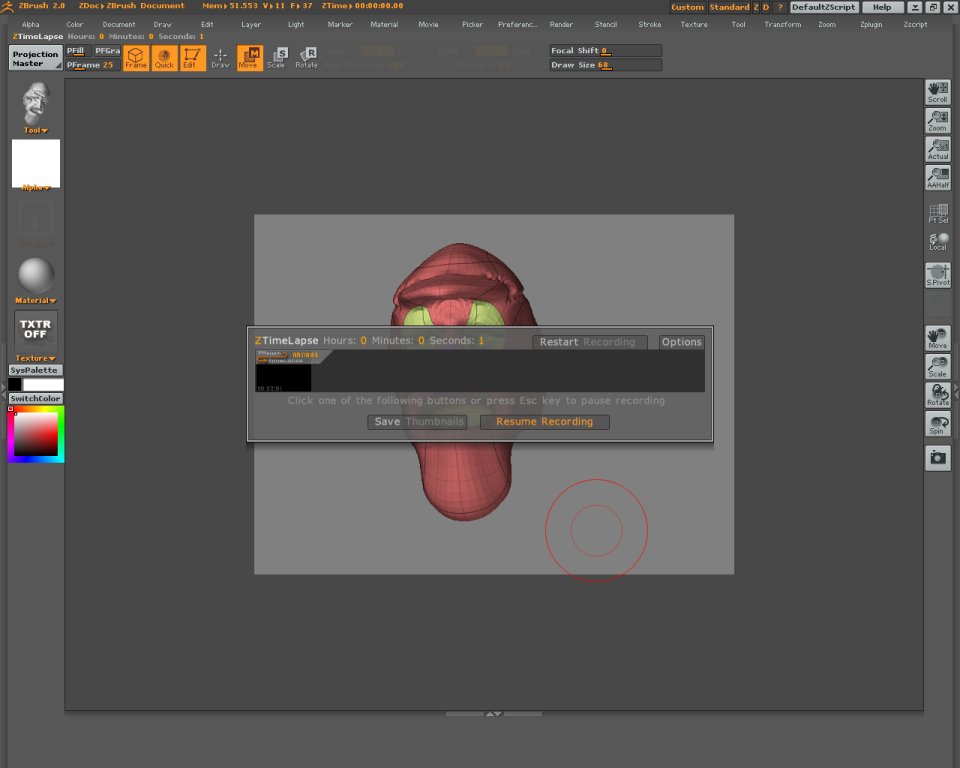Image resolution: width=960 pixels, height=768 pixels.
Task: Toggle the Quick render mode
Action: (164, 58)
